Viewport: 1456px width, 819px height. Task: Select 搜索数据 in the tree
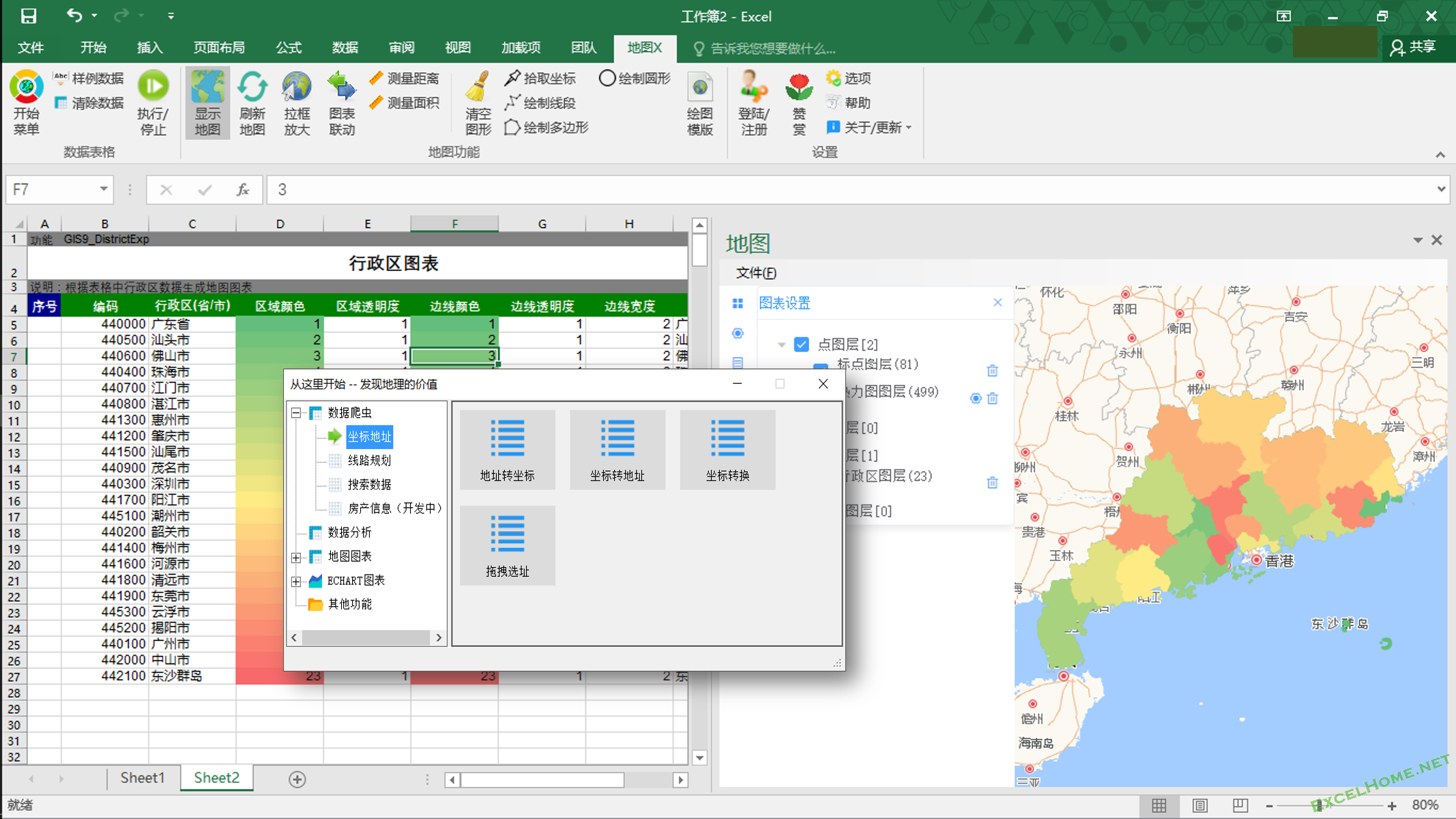click(369, 485)
